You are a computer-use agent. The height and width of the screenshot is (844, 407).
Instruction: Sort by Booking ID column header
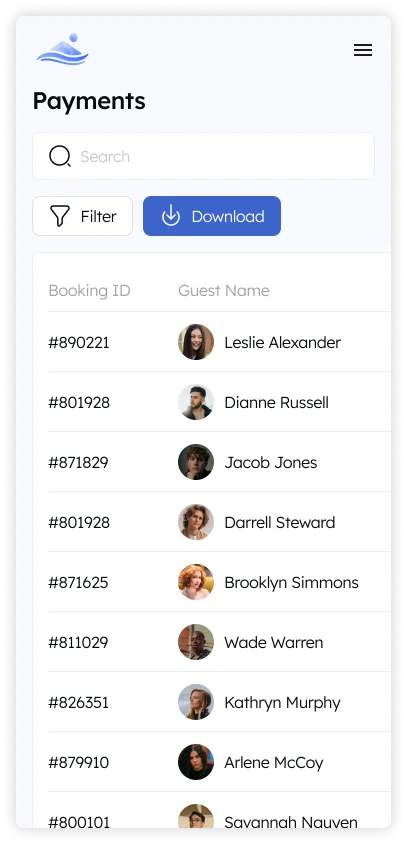coord(89,291)
